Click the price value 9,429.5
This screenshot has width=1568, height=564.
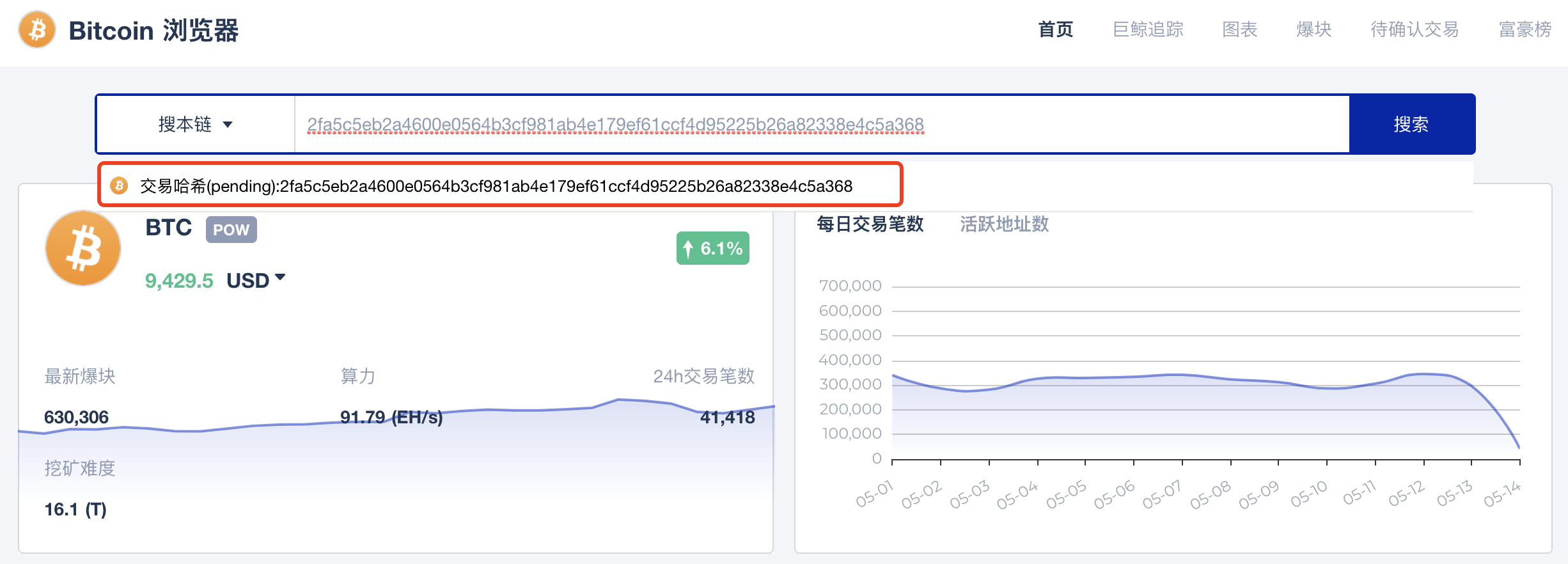coord(179,281)
